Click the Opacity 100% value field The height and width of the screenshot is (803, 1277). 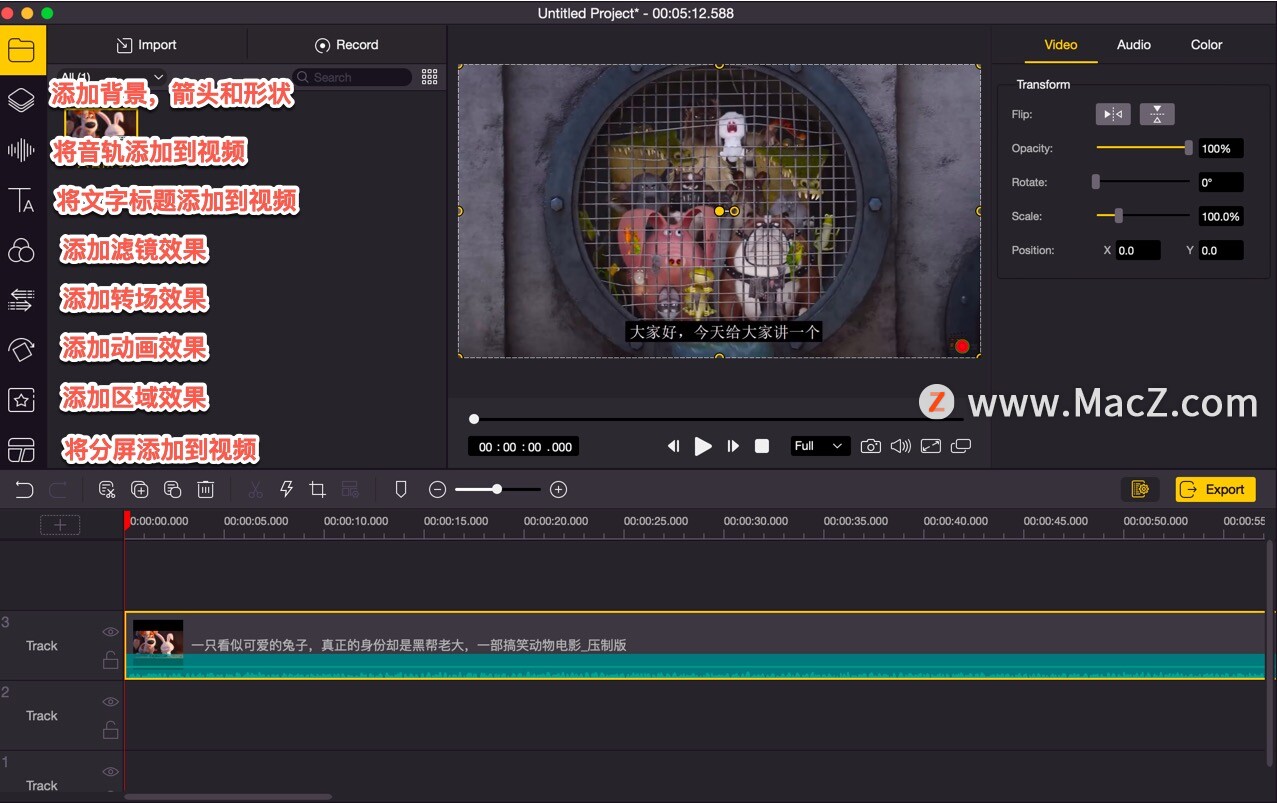pos(1221,148)
